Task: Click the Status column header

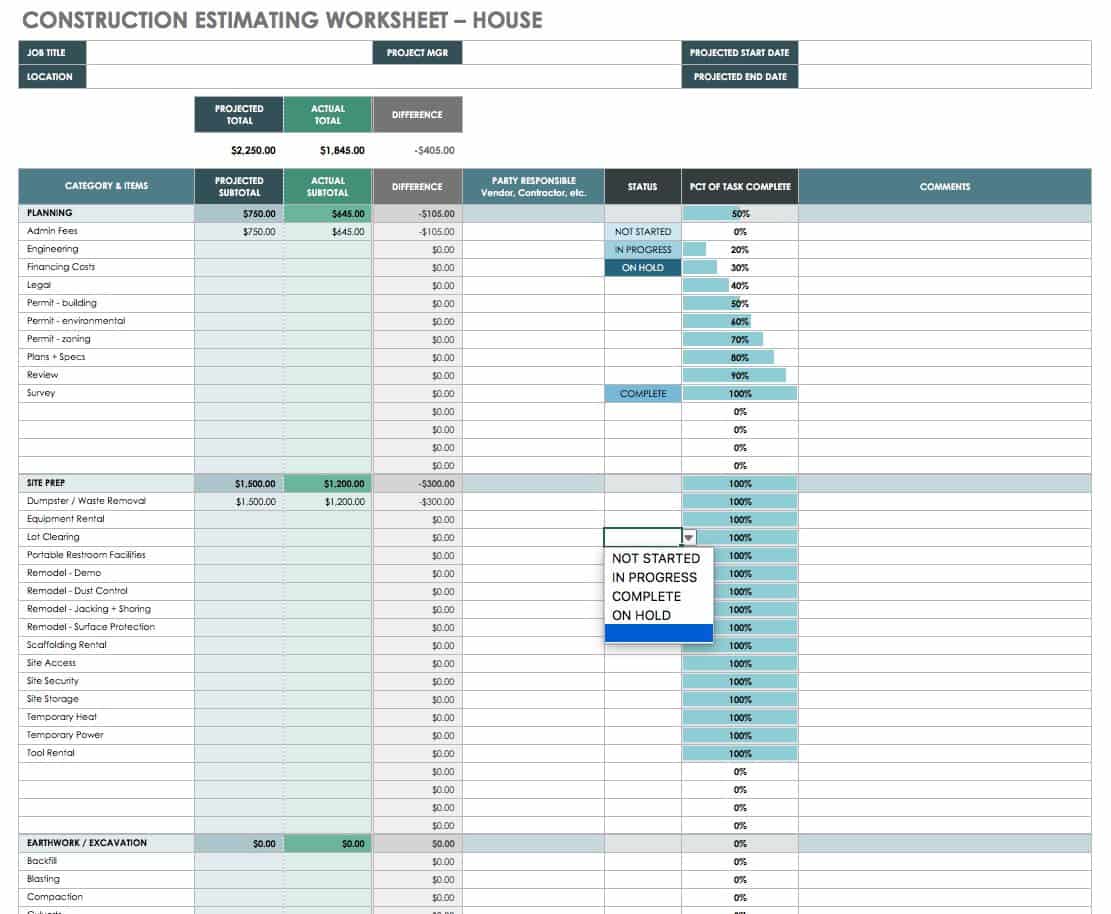Action: (x=643, y=186)
